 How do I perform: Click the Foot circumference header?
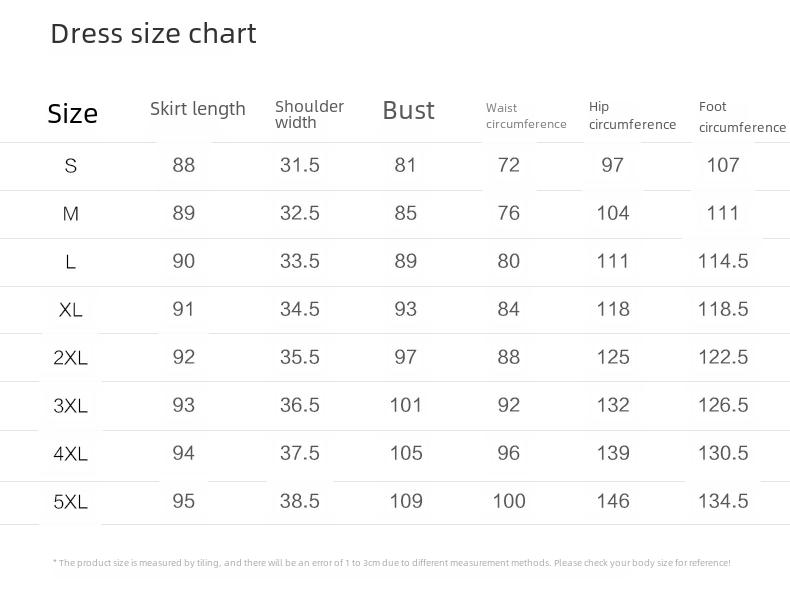(742, 117)
